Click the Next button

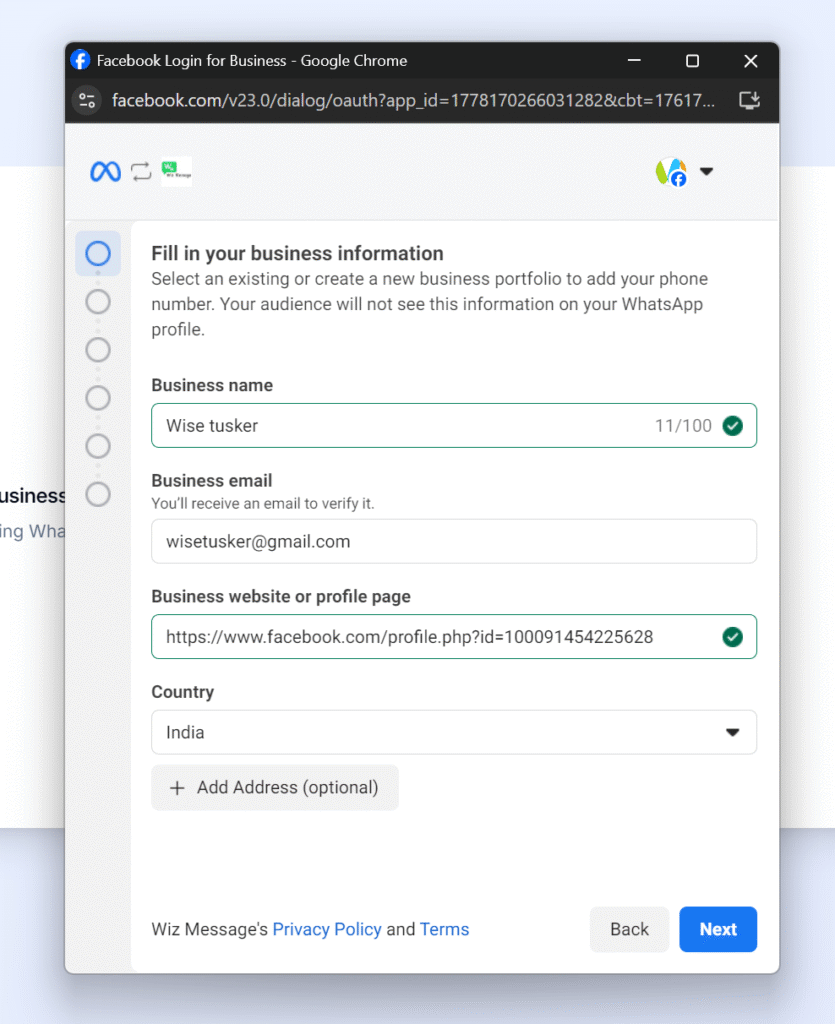coord(717,929)
